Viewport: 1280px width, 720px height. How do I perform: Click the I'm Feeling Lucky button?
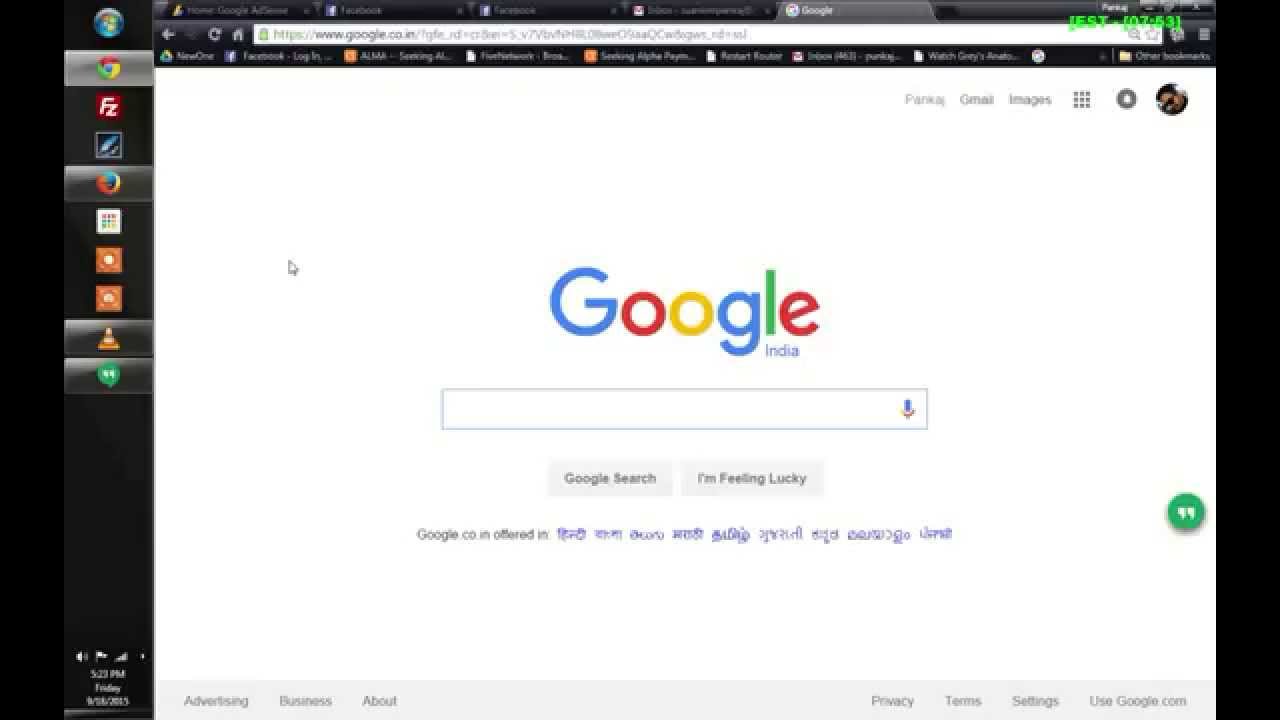pos(752,478)
